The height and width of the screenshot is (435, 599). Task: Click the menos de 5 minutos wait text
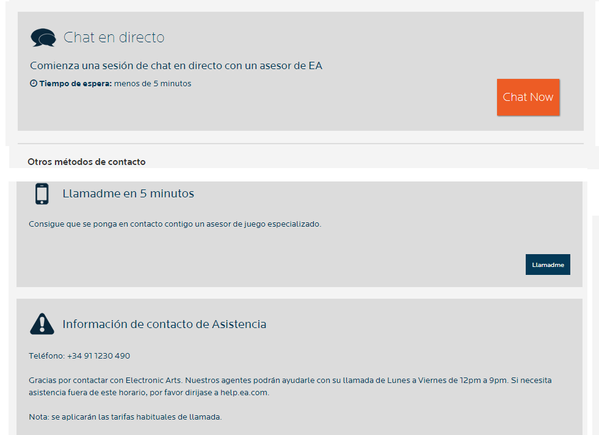point(152,84)
